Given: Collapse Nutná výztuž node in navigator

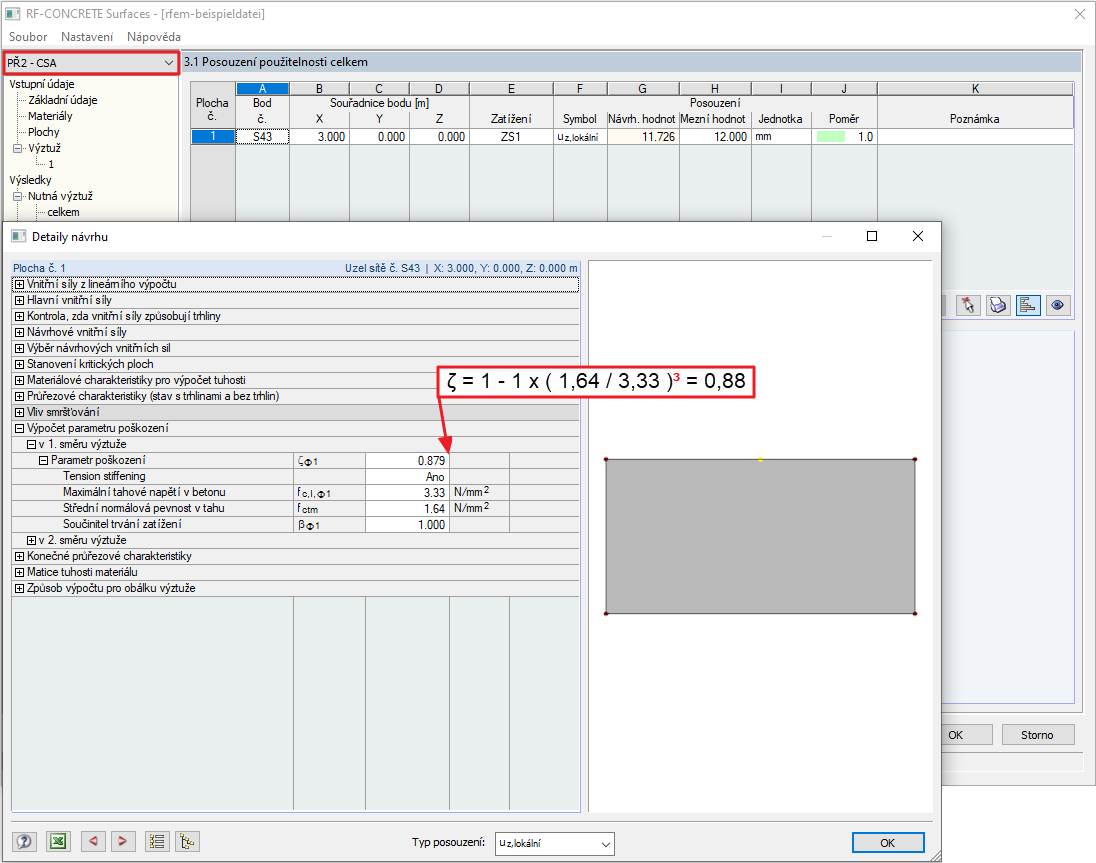Looking at the screenshot, I should pyautogui.click(x=17, y=196).
